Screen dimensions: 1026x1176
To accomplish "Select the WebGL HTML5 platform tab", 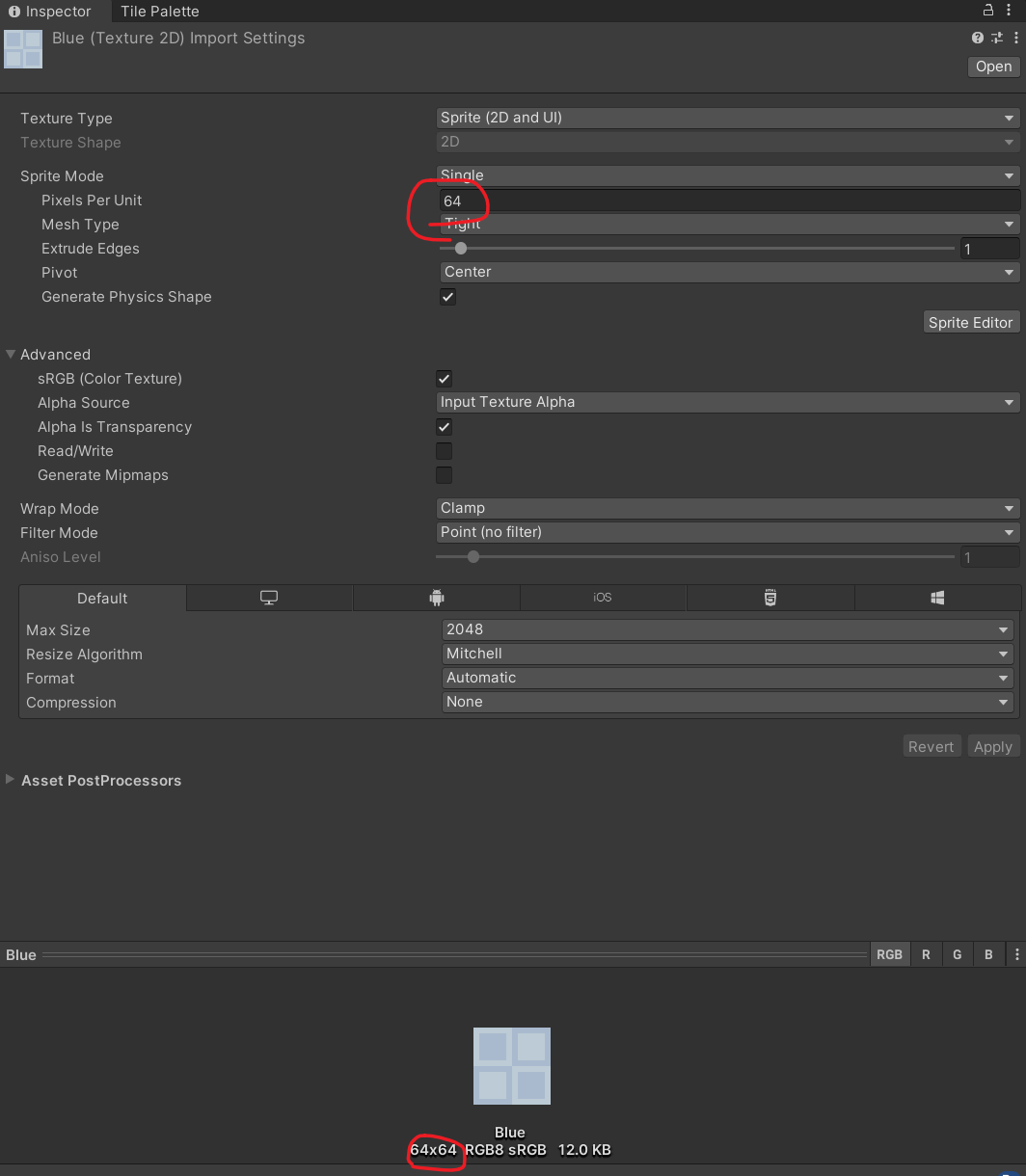I will 769,598.
